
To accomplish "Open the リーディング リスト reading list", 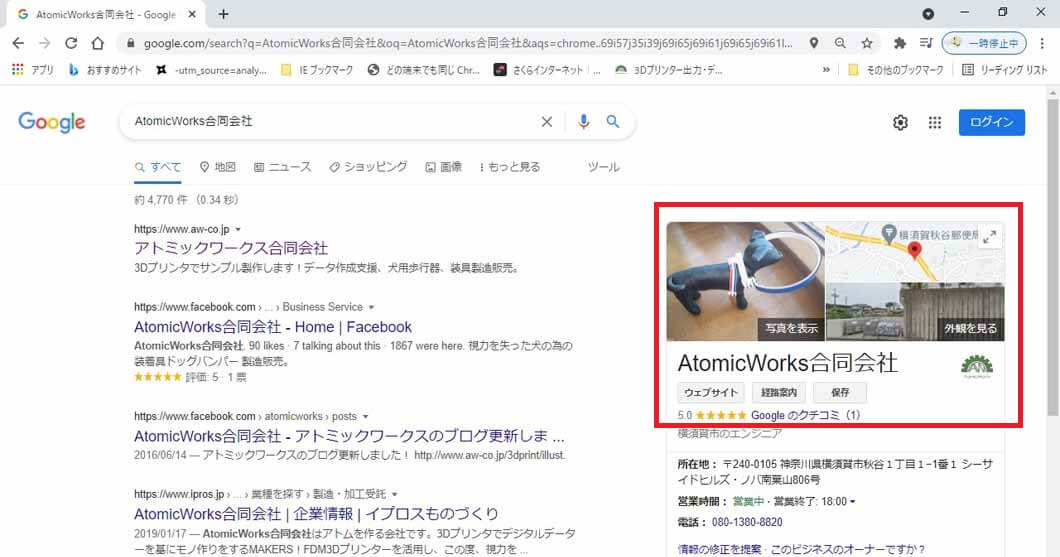I will coord(1004,70).
